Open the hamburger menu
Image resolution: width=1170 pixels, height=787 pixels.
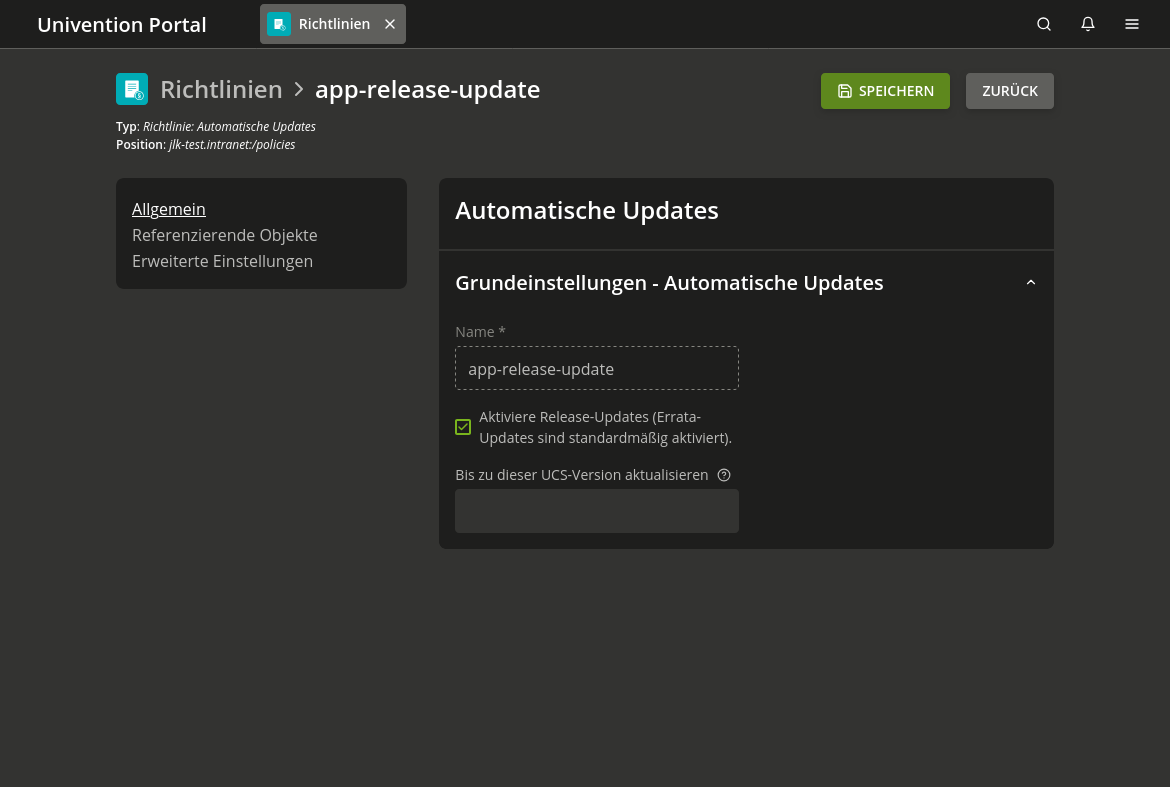point(1132,24)
